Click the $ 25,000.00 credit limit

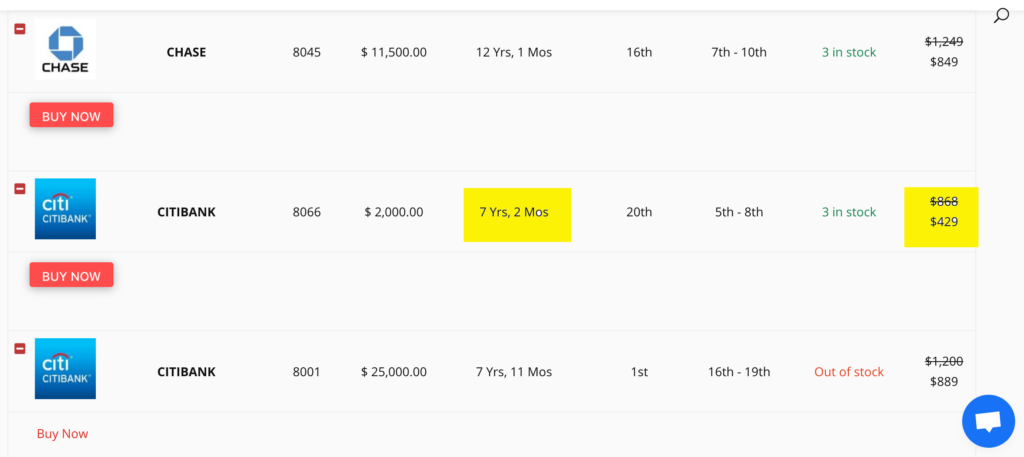tap(394, 372)
